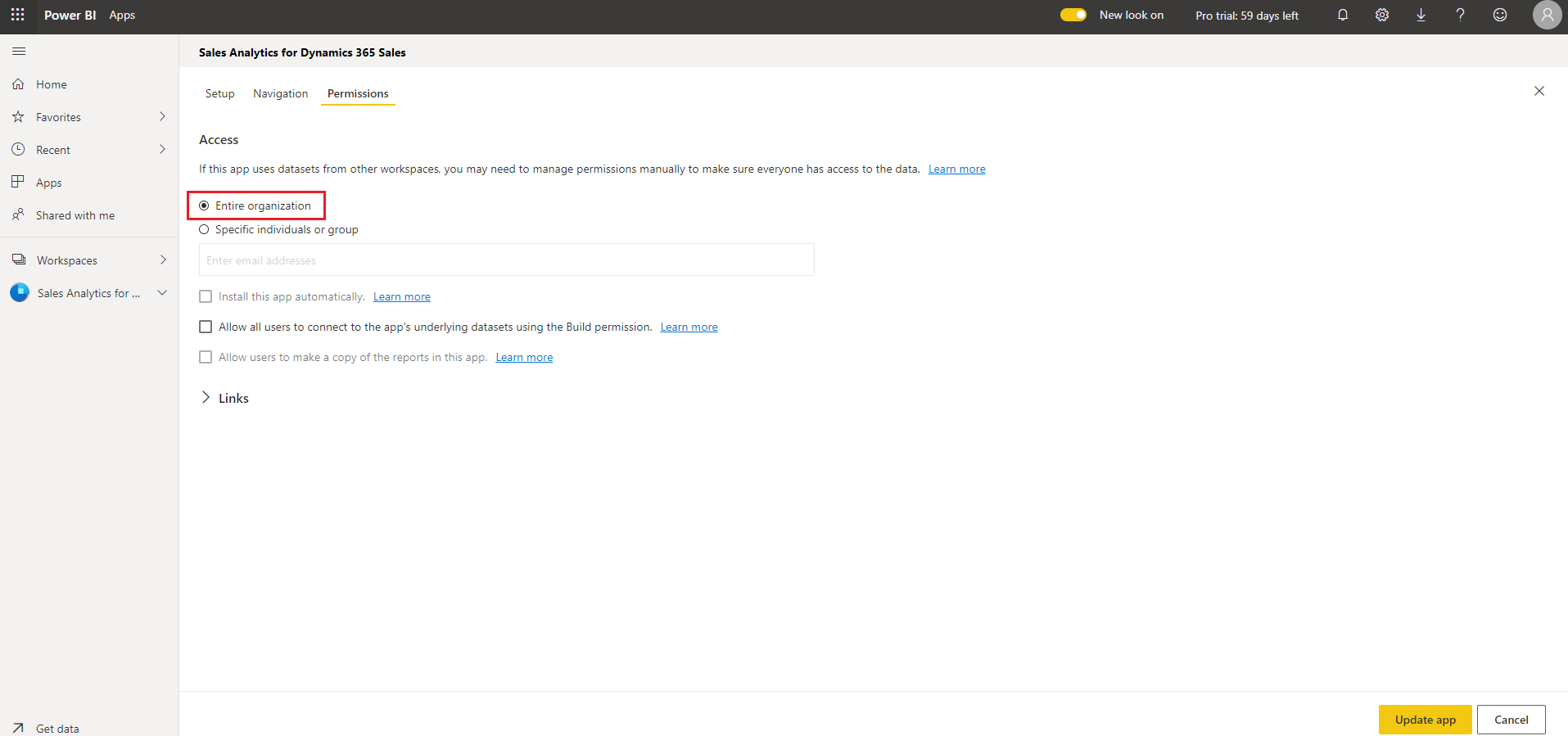Open Learn more link for copying reports
This screenshot has height=736, width=1568.
pyautogui.click(x=524, y=357)
